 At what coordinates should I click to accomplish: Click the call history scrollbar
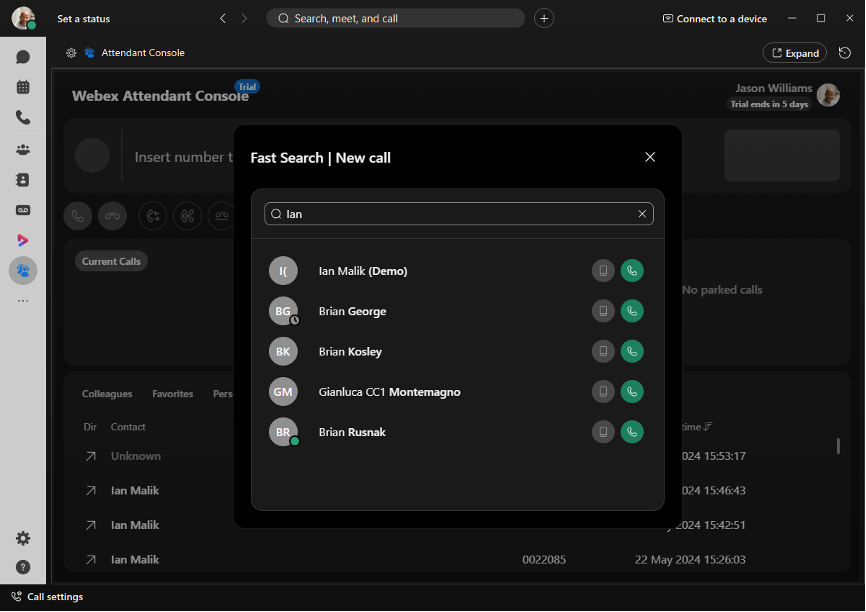pos(838,446)
